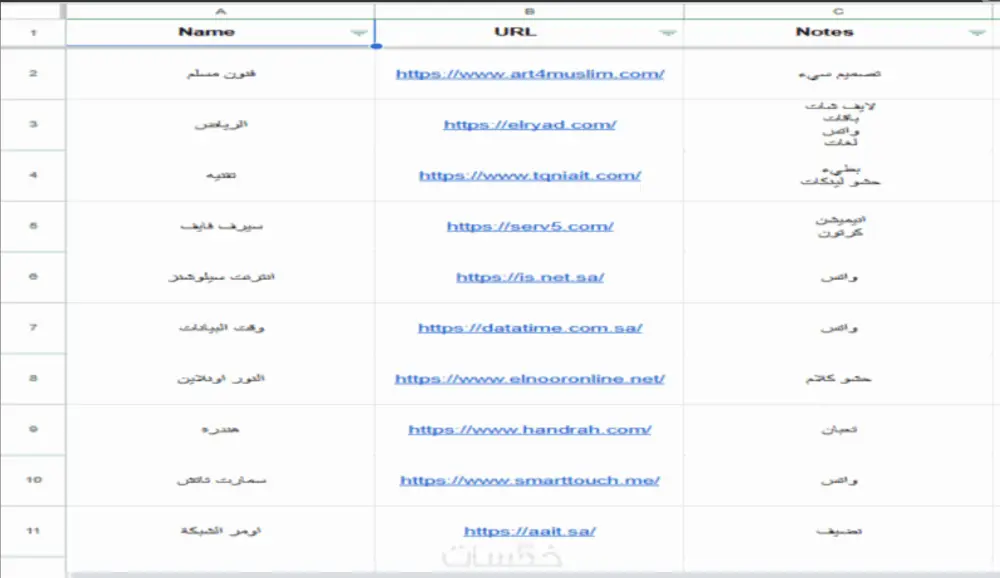This screenshot has height=578, width=1000.
Task: Select the Notes cell in row 5
Action: click(839, 225)
